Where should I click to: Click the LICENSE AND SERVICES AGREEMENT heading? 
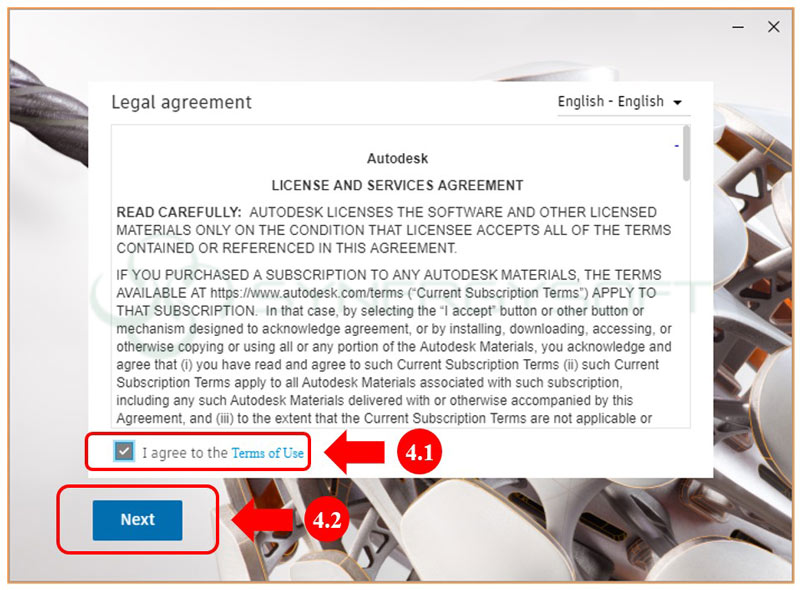397,185
